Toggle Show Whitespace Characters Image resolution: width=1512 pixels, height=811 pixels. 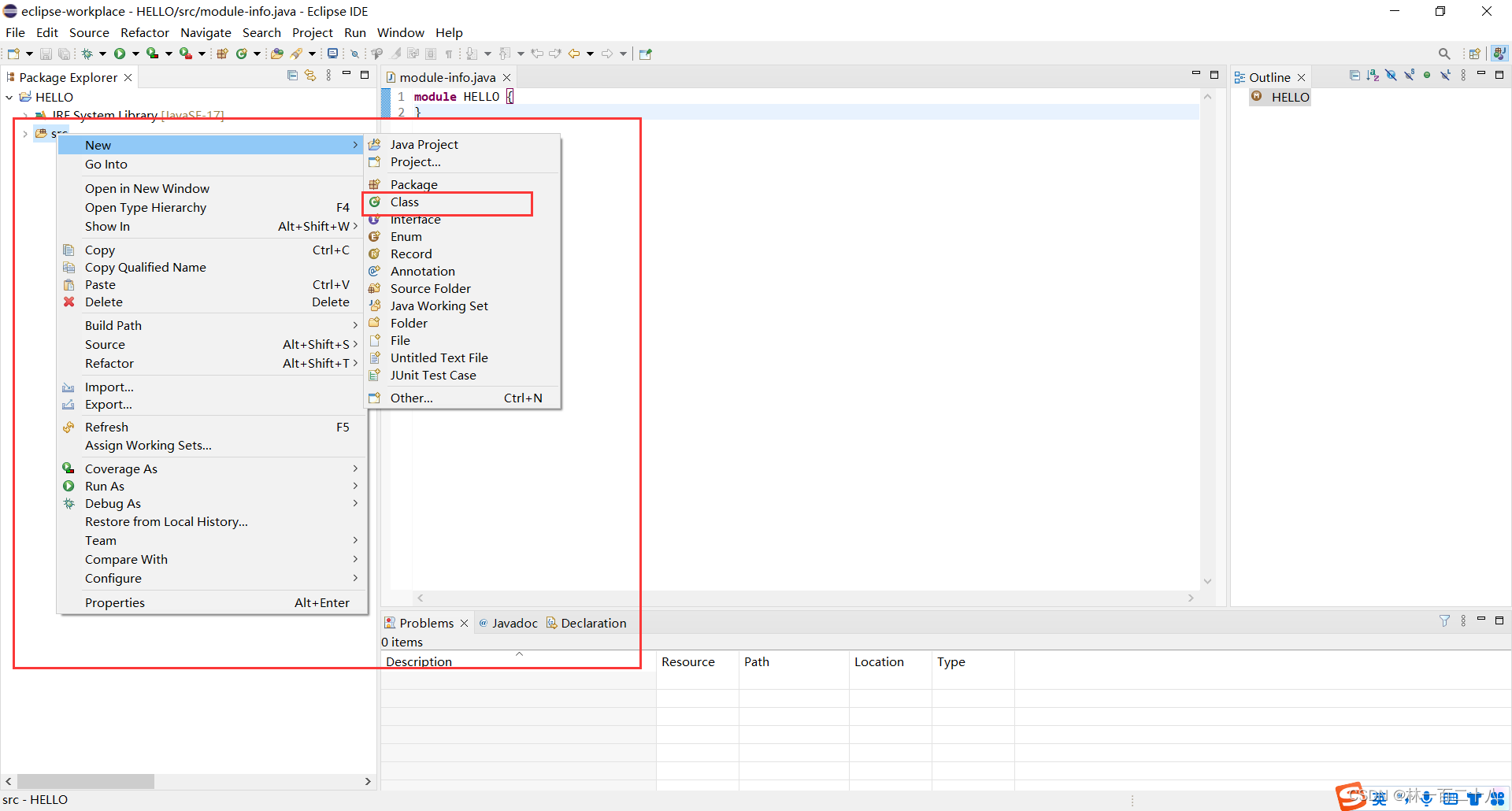click(449, 54)
